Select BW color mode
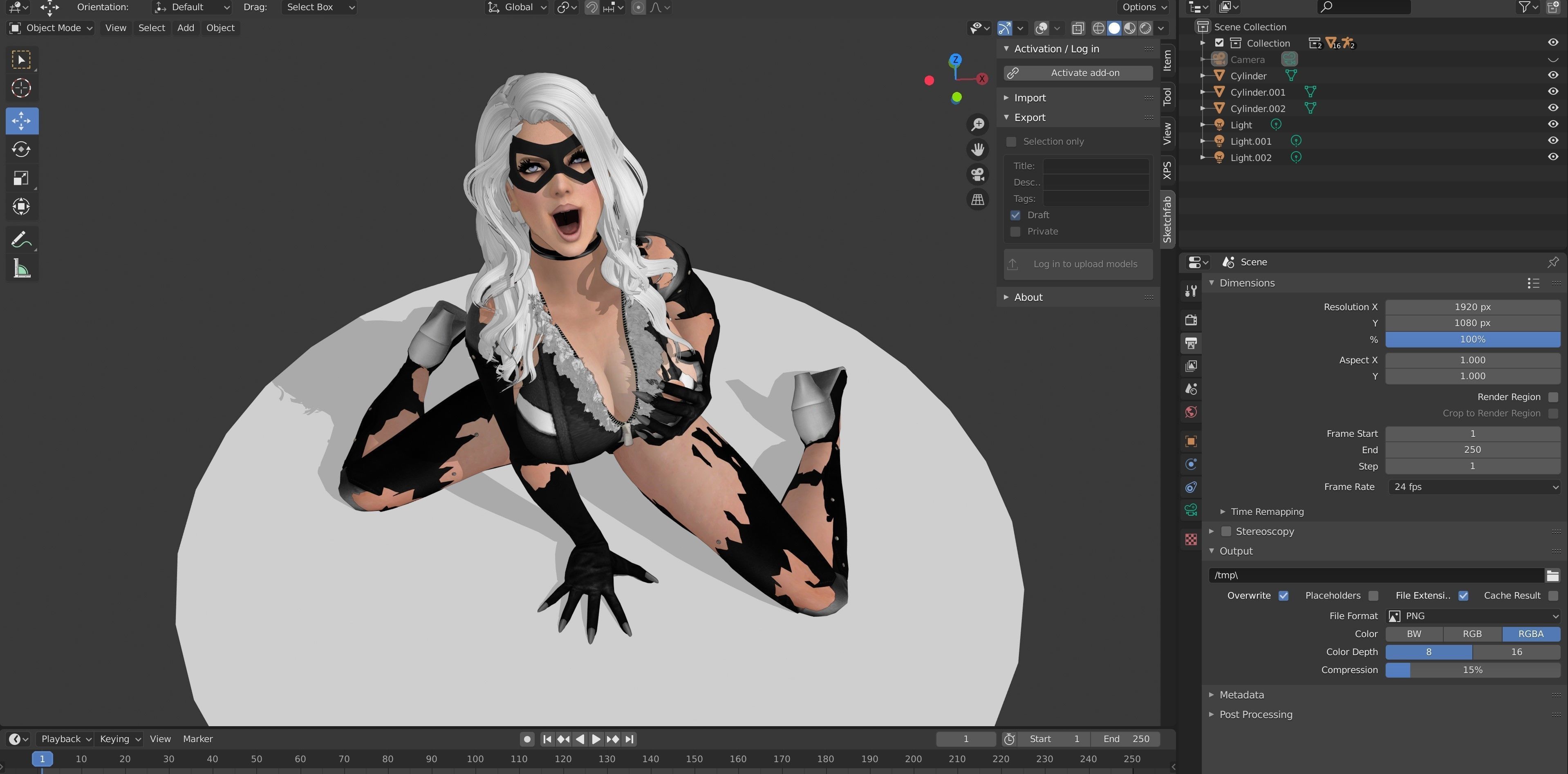 point(1414,634)
